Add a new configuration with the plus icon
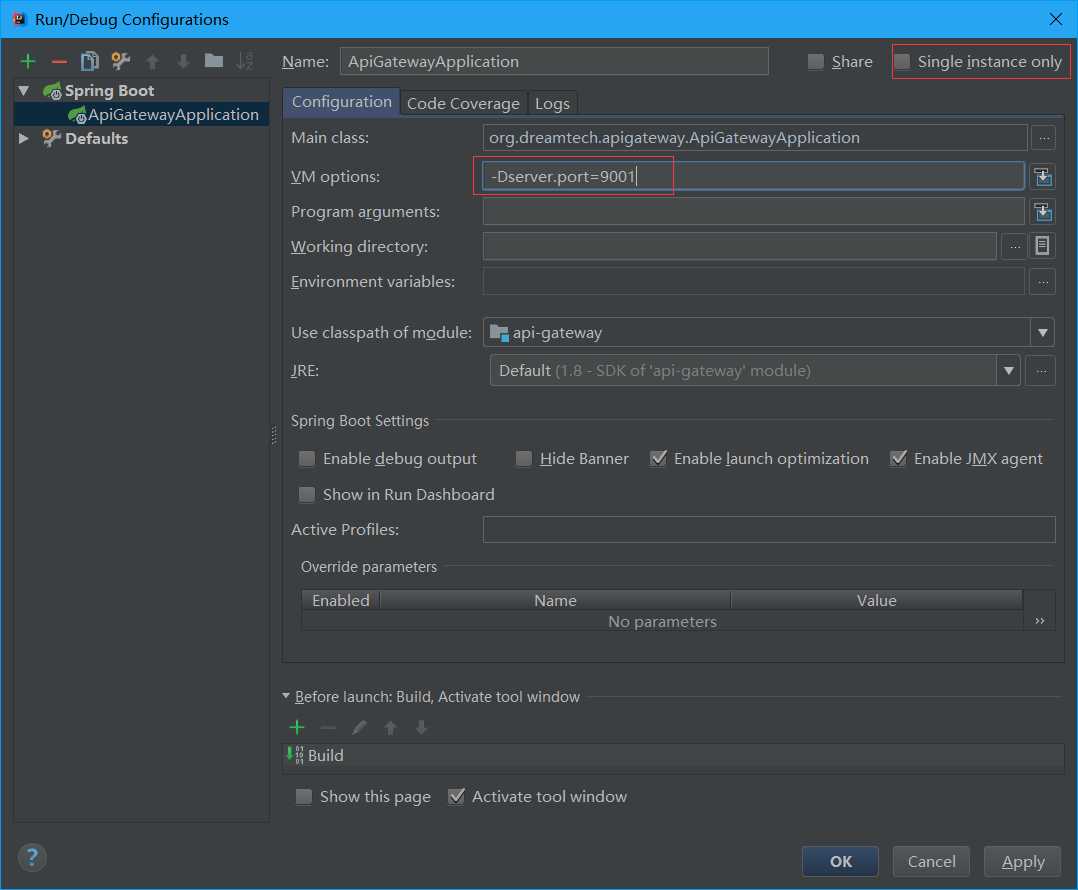This screenshot has width=1078, height=890. point(28,62)
